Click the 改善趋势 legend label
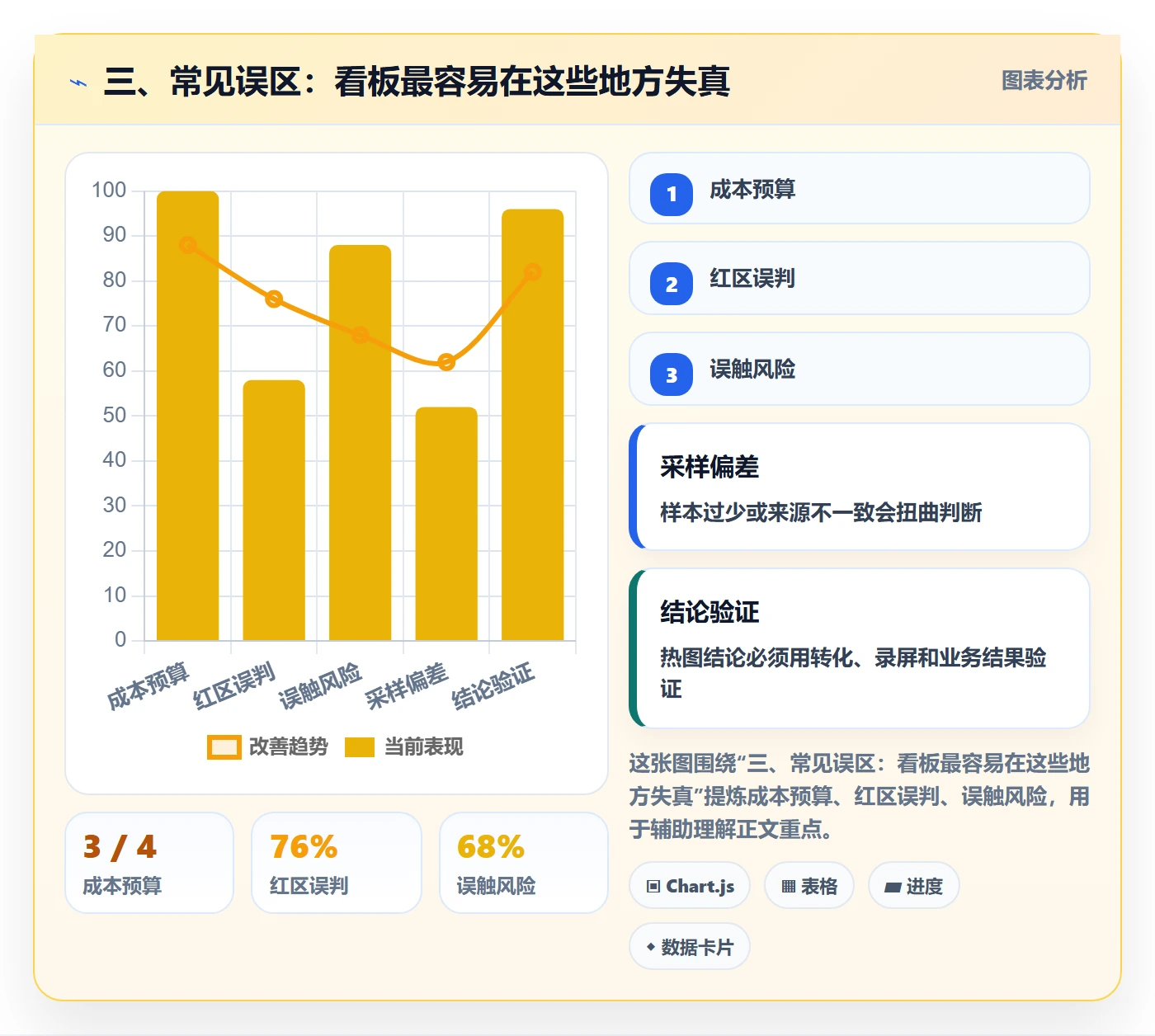The width and height of the screenshot is (1155, 1036). click(289, 746)
